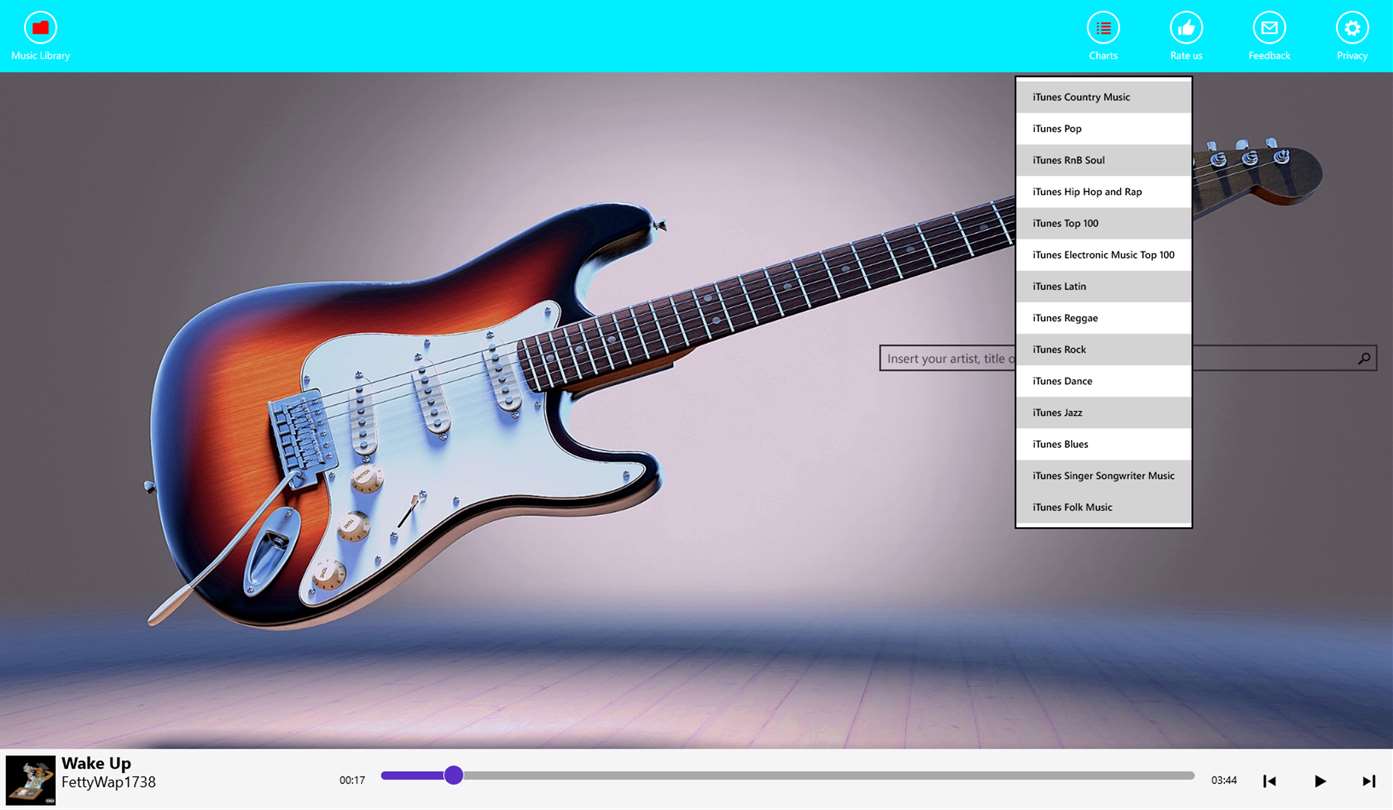Select iTunes RnB Soul chart
The width and height of the screenshot is (1393, 810).
(1104, 160)
